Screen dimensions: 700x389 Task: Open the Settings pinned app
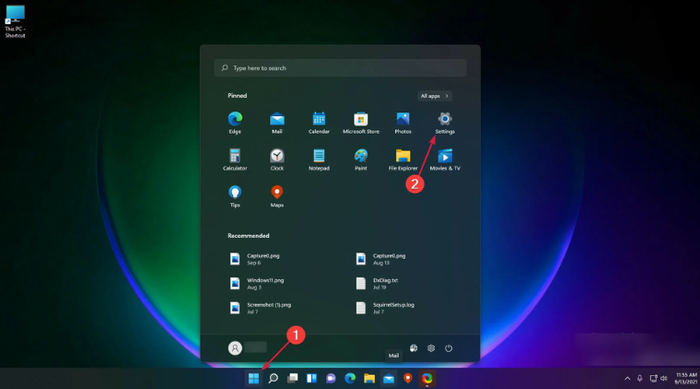pyautogui.click(x=445, y=123)
